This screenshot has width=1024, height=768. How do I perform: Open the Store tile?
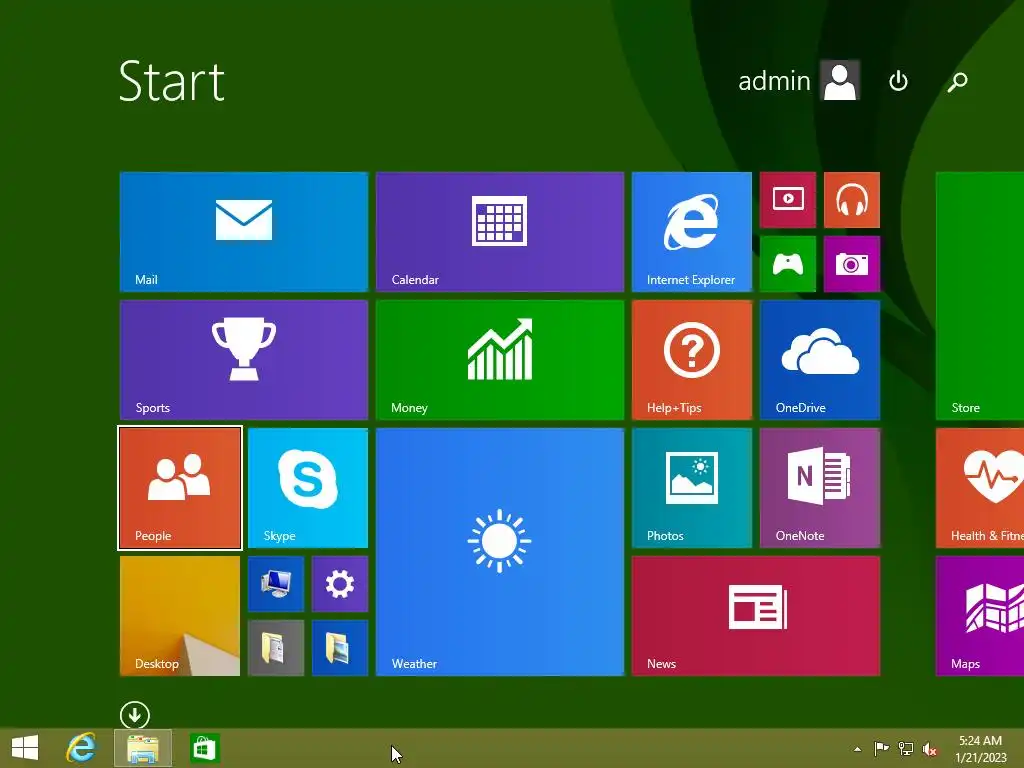coord(980,296)
